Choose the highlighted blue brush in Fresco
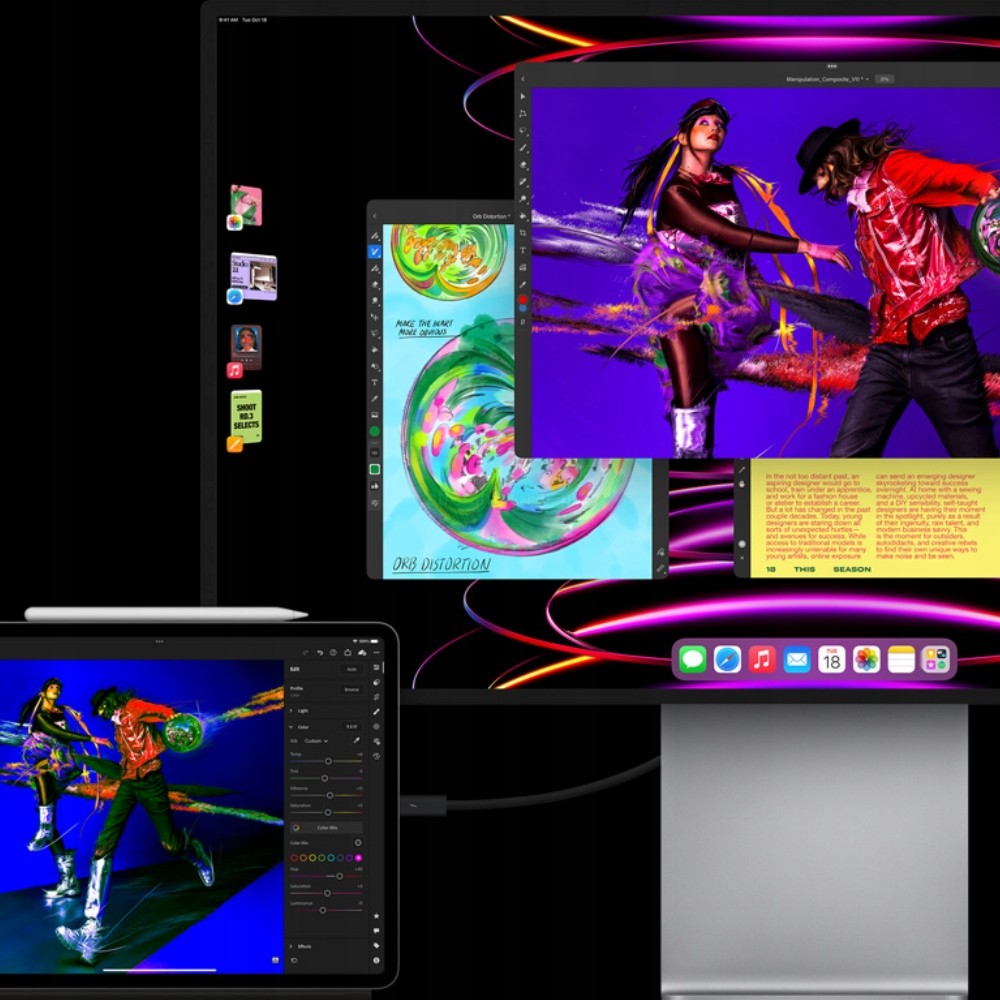The image size is (1000, 1000). pos(375,252)
